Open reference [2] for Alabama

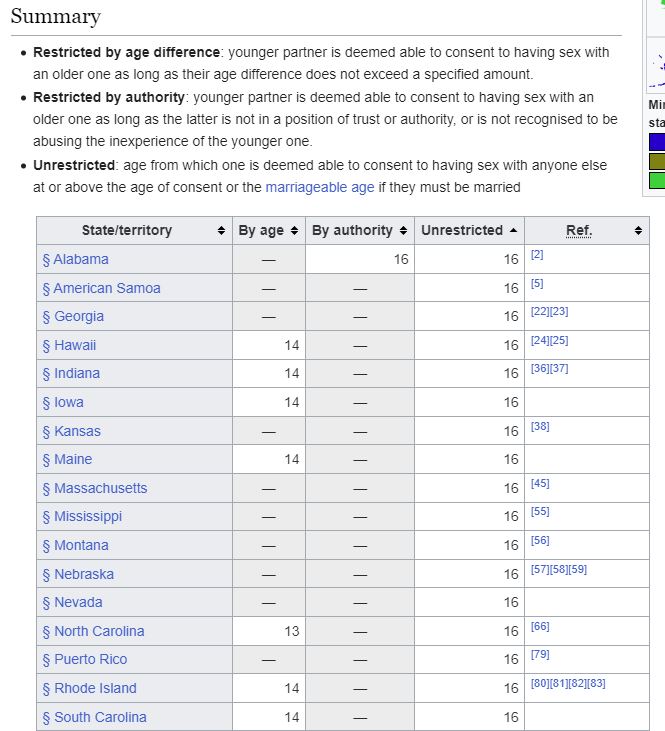point(537,255)
